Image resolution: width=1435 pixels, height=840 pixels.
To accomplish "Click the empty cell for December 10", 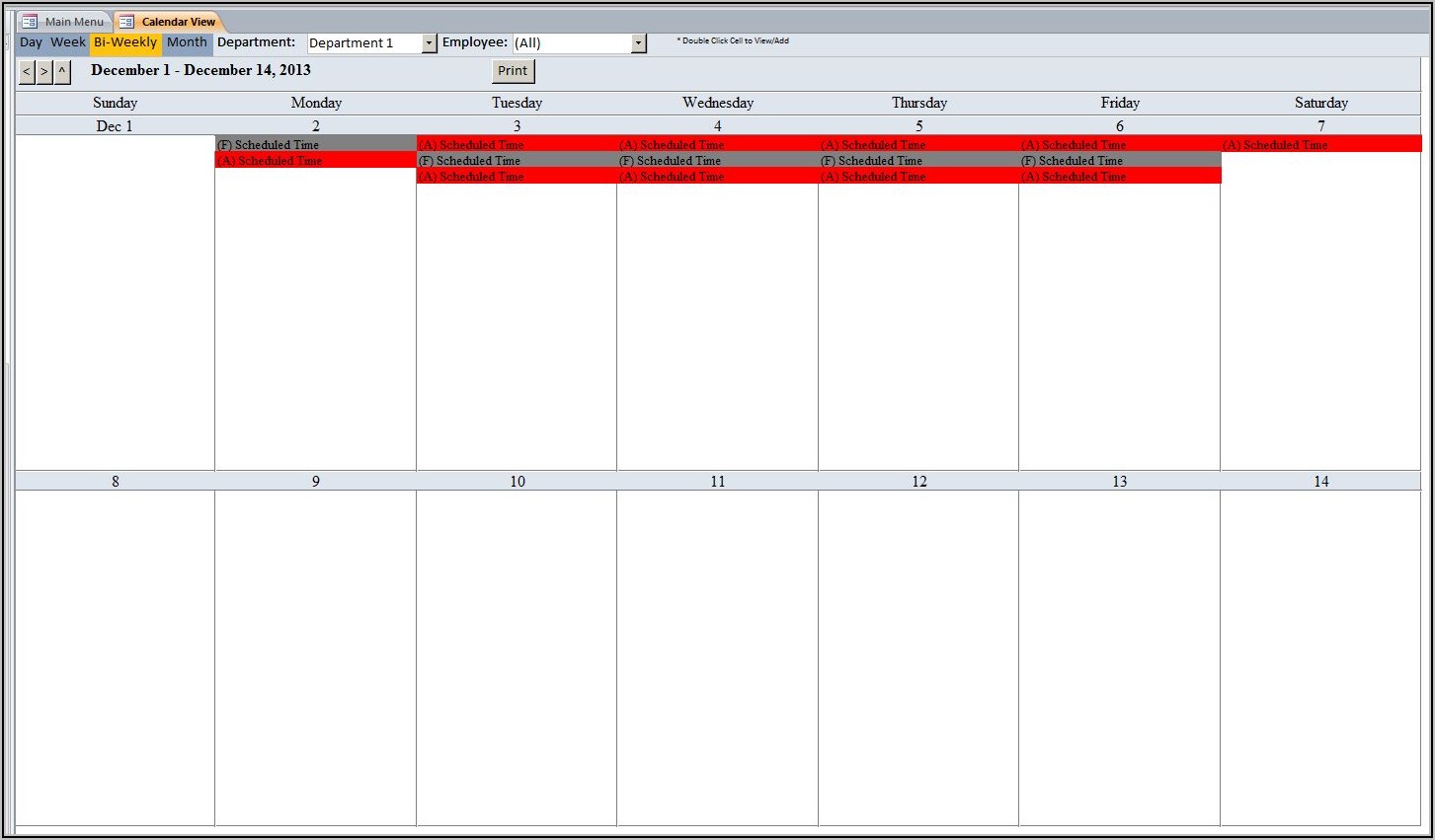I will click(517, 656).
